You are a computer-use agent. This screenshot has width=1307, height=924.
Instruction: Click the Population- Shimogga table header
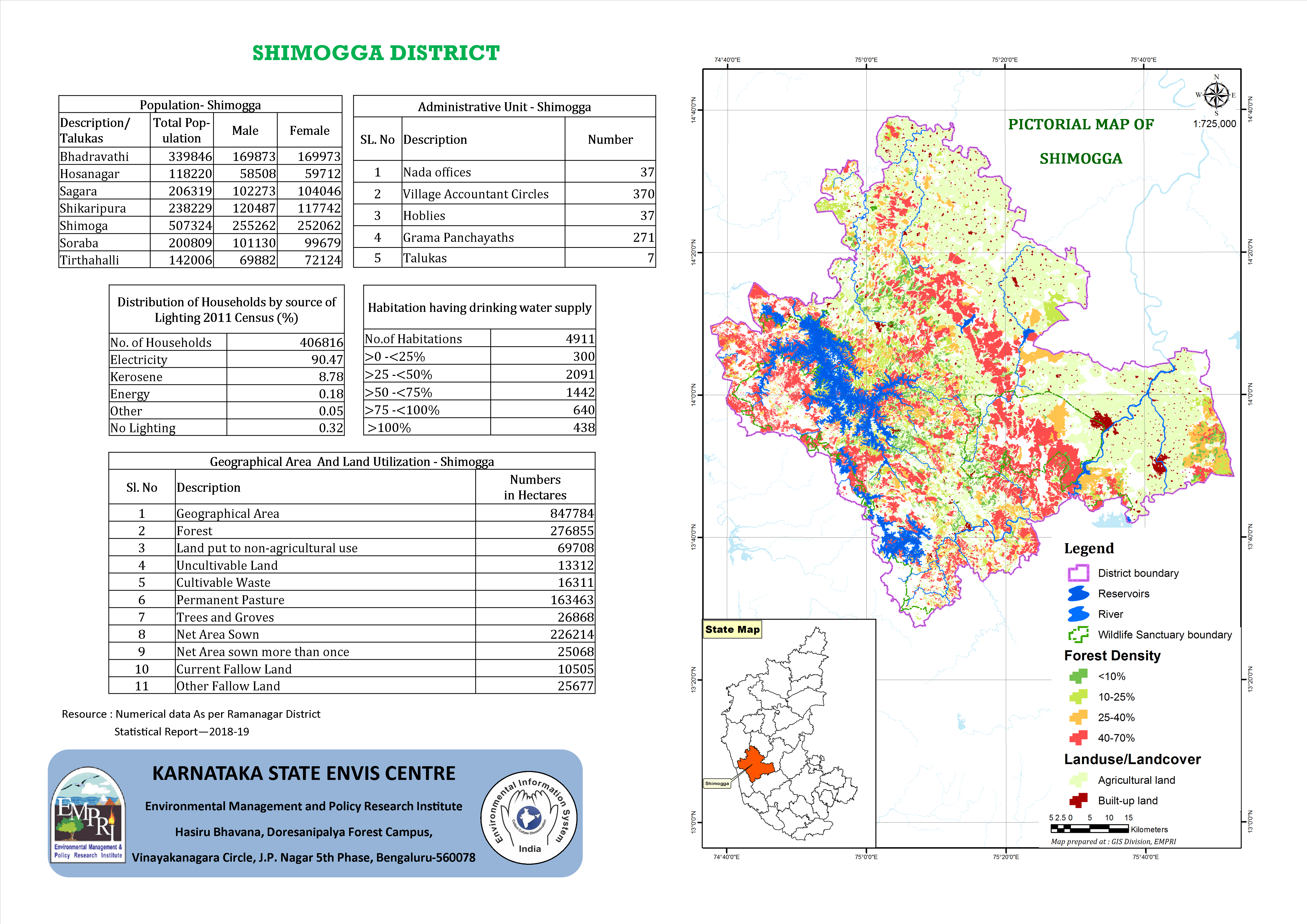coord(200,105)
